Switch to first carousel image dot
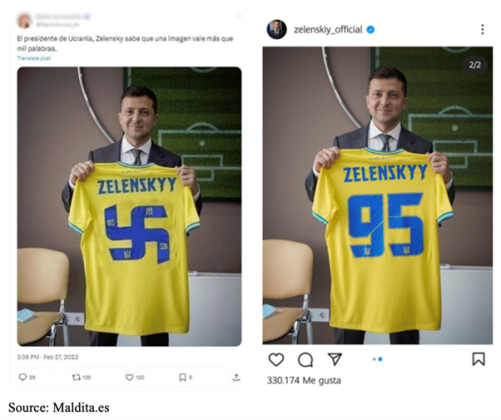The image size is (501, 420). coord(374,359)
